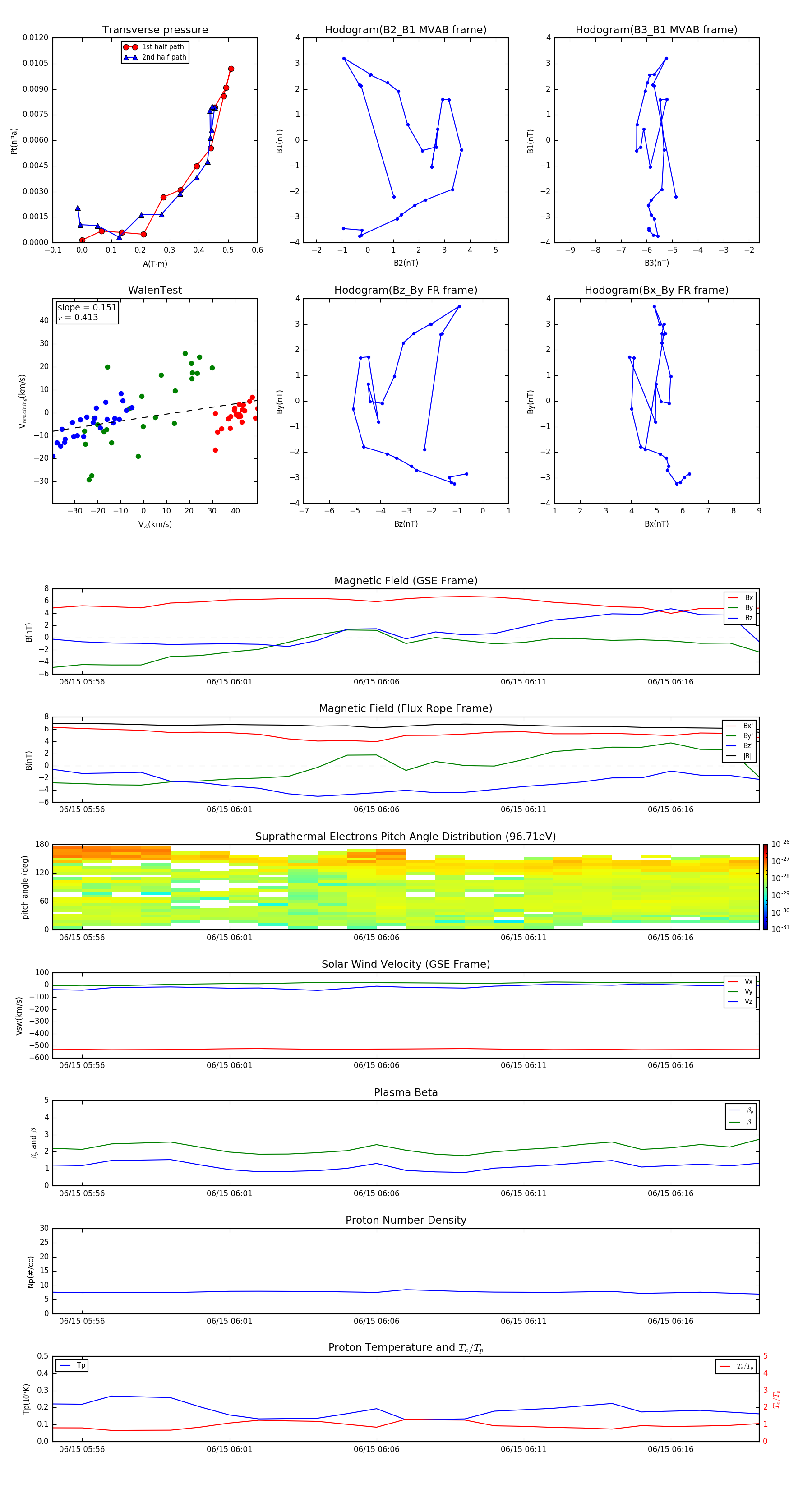
Task: Click the topmost red point in Transverse pressure
Action: (x=231, y=69)
